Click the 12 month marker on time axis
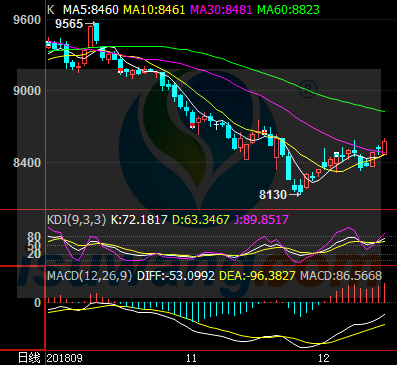This screenshot has width=397, height=365. [324, 358]
